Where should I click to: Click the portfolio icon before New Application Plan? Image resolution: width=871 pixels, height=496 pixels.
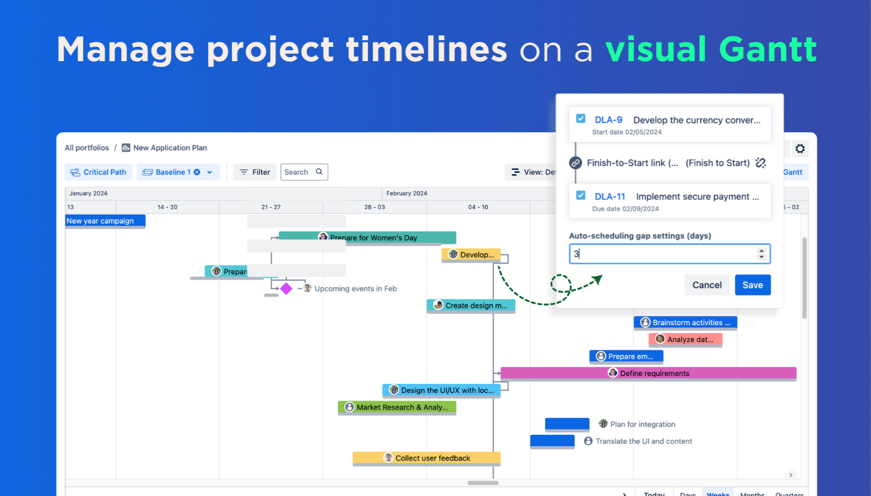pyautogui.click(x=126, y=148)
